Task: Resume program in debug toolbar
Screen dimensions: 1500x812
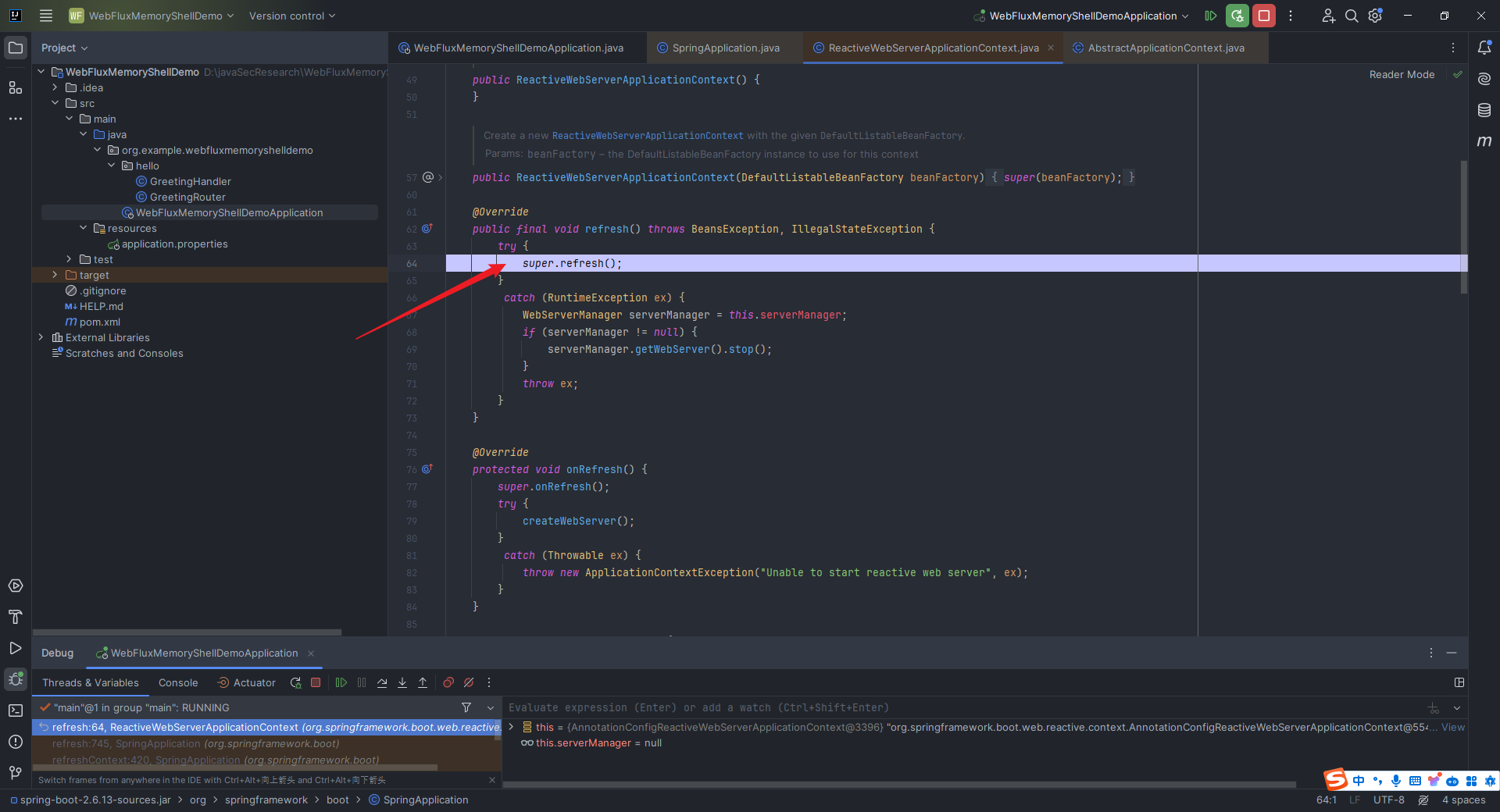Action: click(x=341, y=682)
